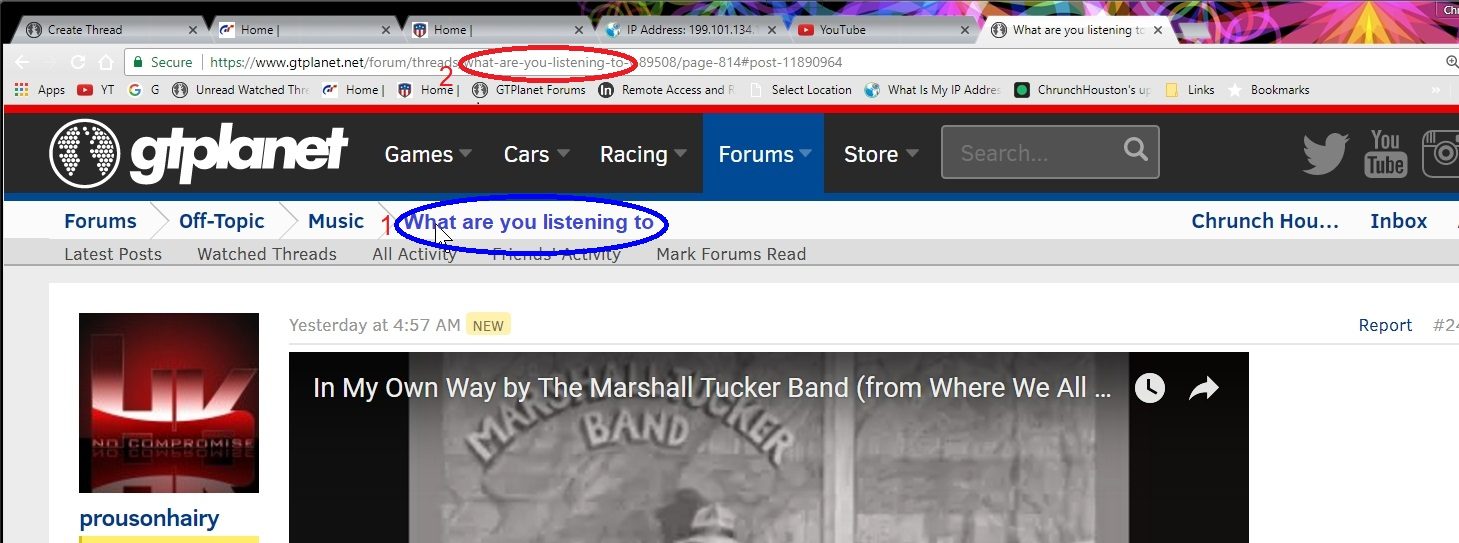Open prousonhairy's avatar thumbnail

pos(169,403)
